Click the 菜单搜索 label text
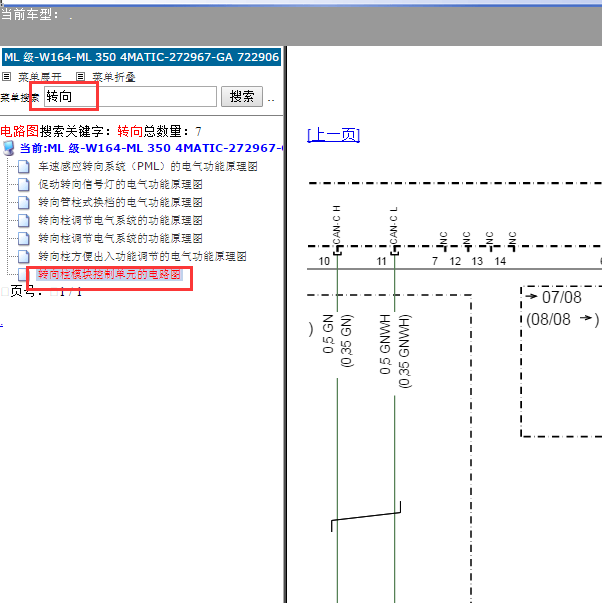The width and height of the screenshot is (602, 603). pos(20,98)
